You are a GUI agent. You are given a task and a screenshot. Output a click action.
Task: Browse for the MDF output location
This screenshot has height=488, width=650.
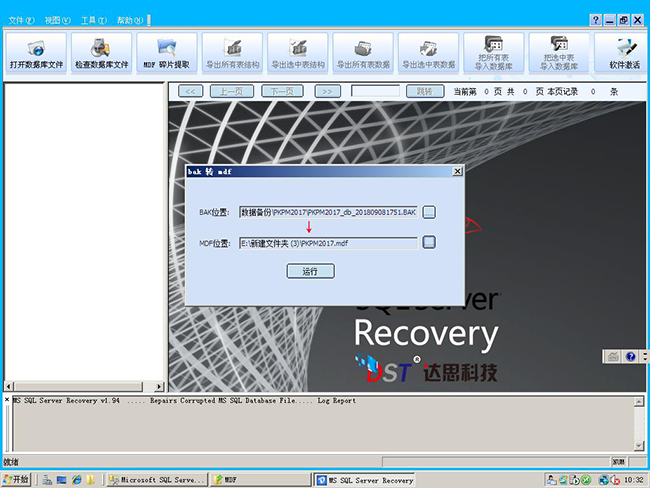click(x=429, y=242)
